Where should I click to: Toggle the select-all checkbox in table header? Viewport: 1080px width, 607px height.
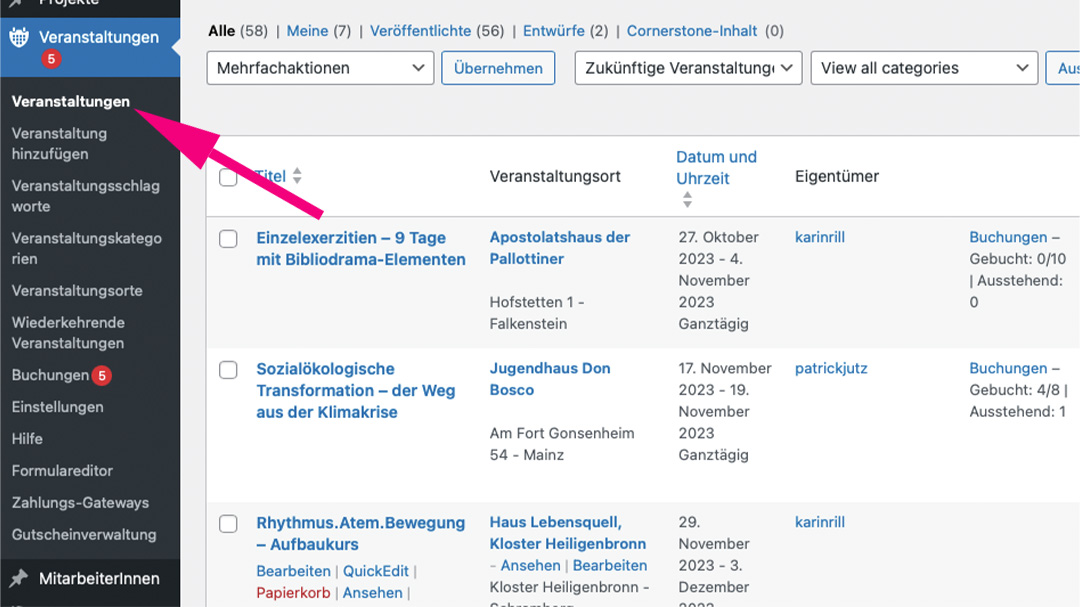pyautogui.click(x=228, y=177)
